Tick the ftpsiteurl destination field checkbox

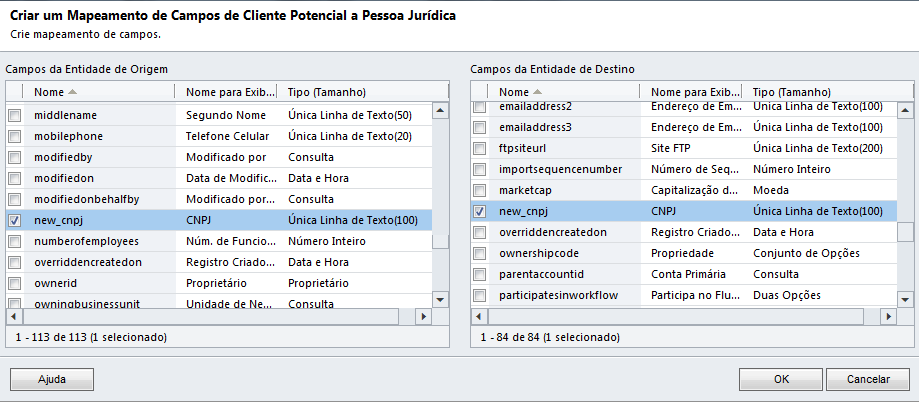coord(480,148)
